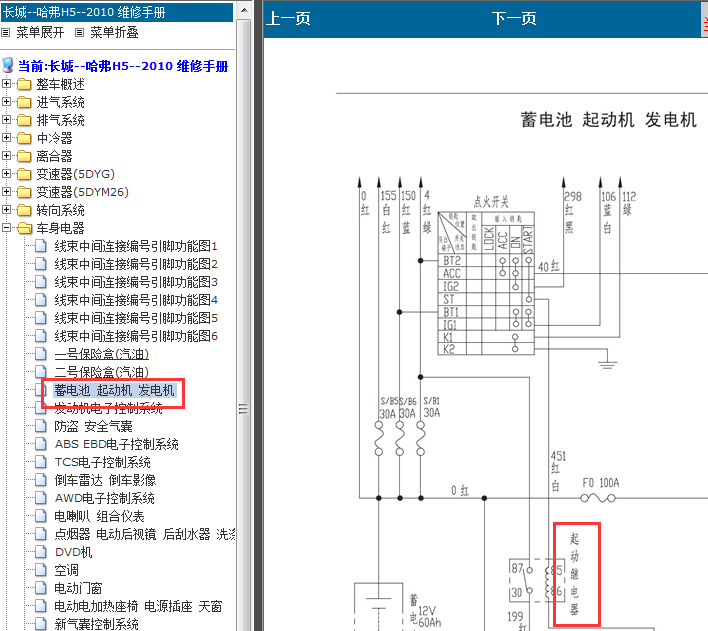Click page icon for 防盗 安全气囊

41,426
